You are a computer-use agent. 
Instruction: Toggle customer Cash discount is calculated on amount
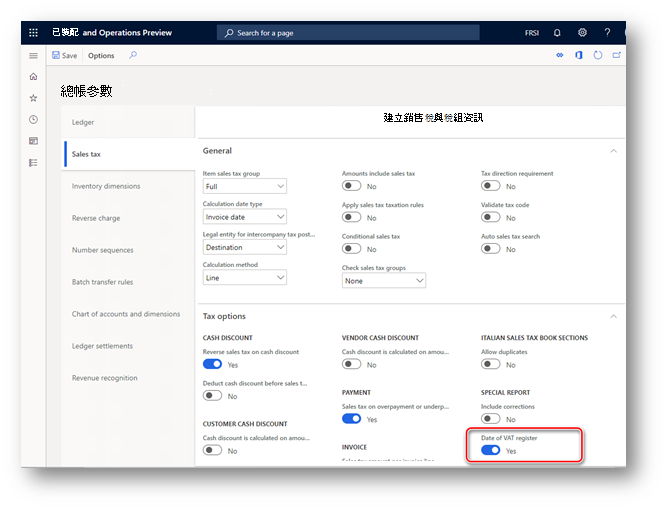click(x=212, y=450)
